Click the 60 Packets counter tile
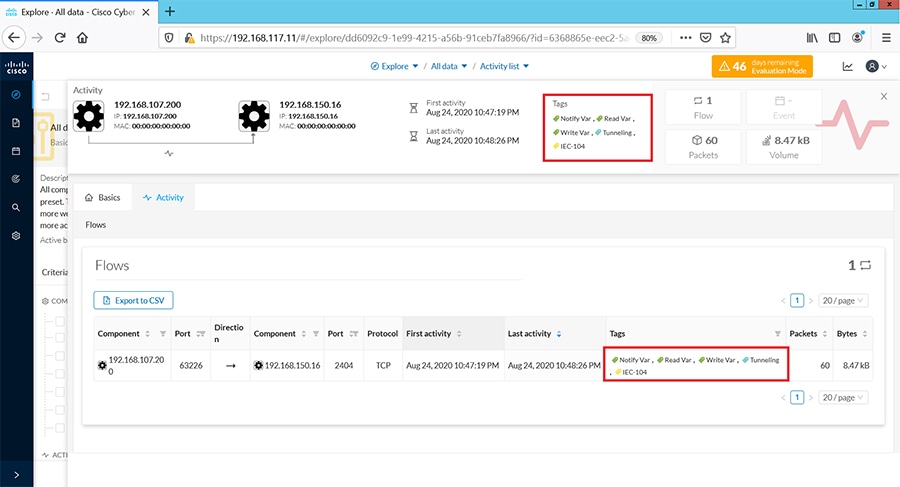900x487 pixels. tap(703, 147)
